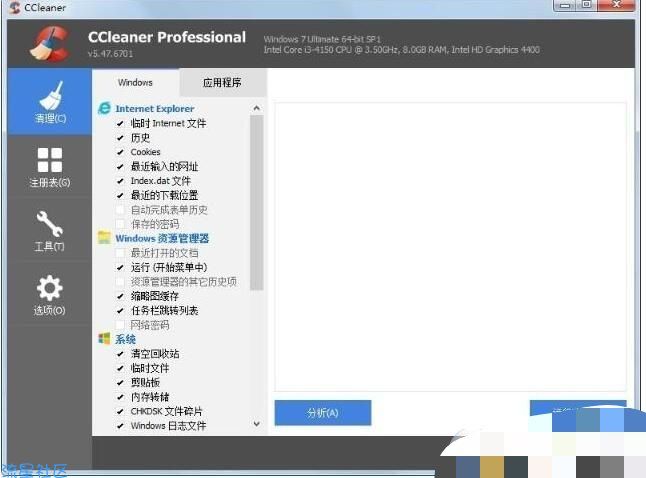
Task: Select the Windows 资源管理器 category heading
Action: [162, 238]
